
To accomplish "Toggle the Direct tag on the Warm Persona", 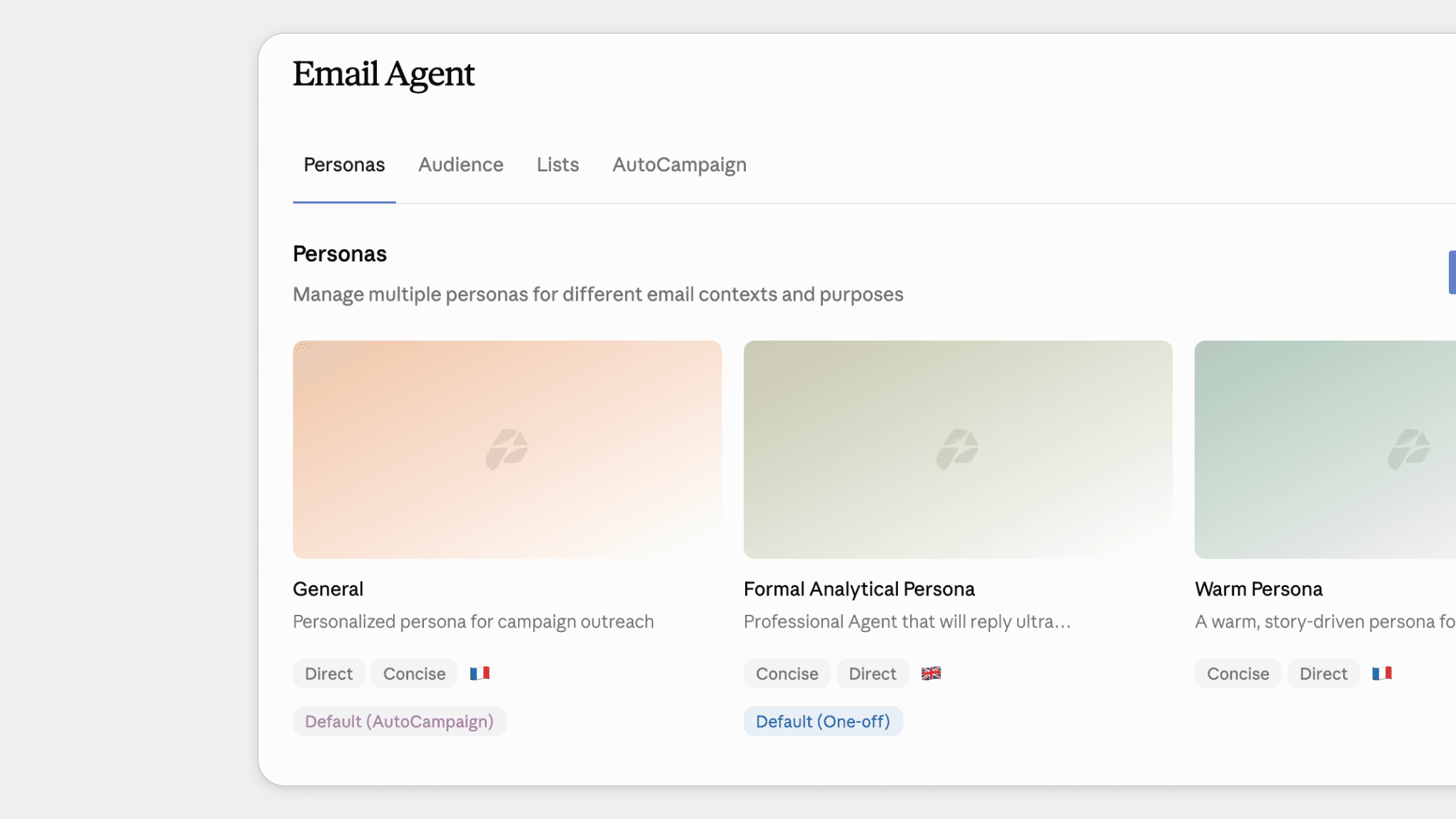I will tap(1323, 673).
